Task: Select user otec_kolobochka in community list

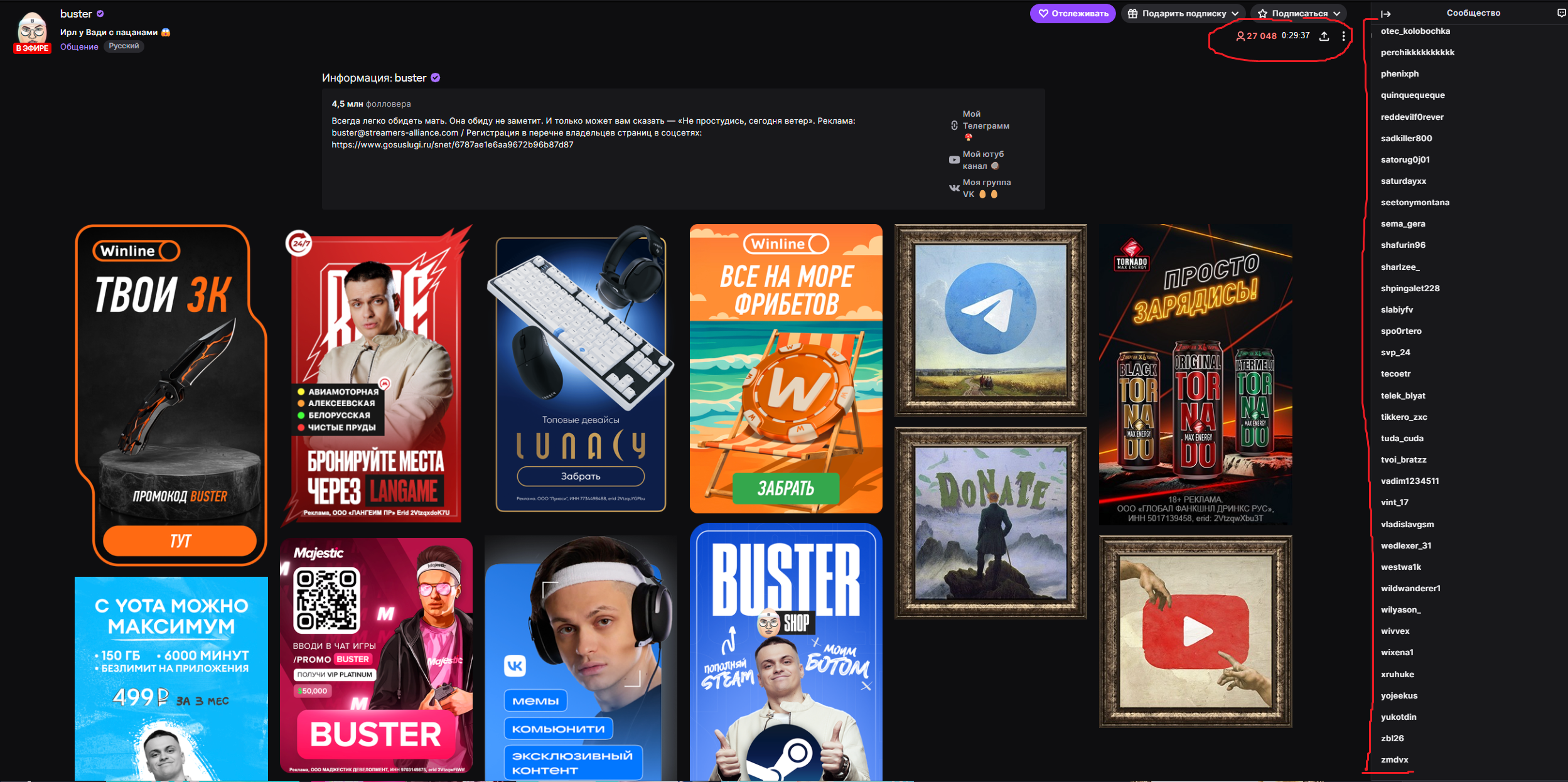Action: [x=1415, y=31]
